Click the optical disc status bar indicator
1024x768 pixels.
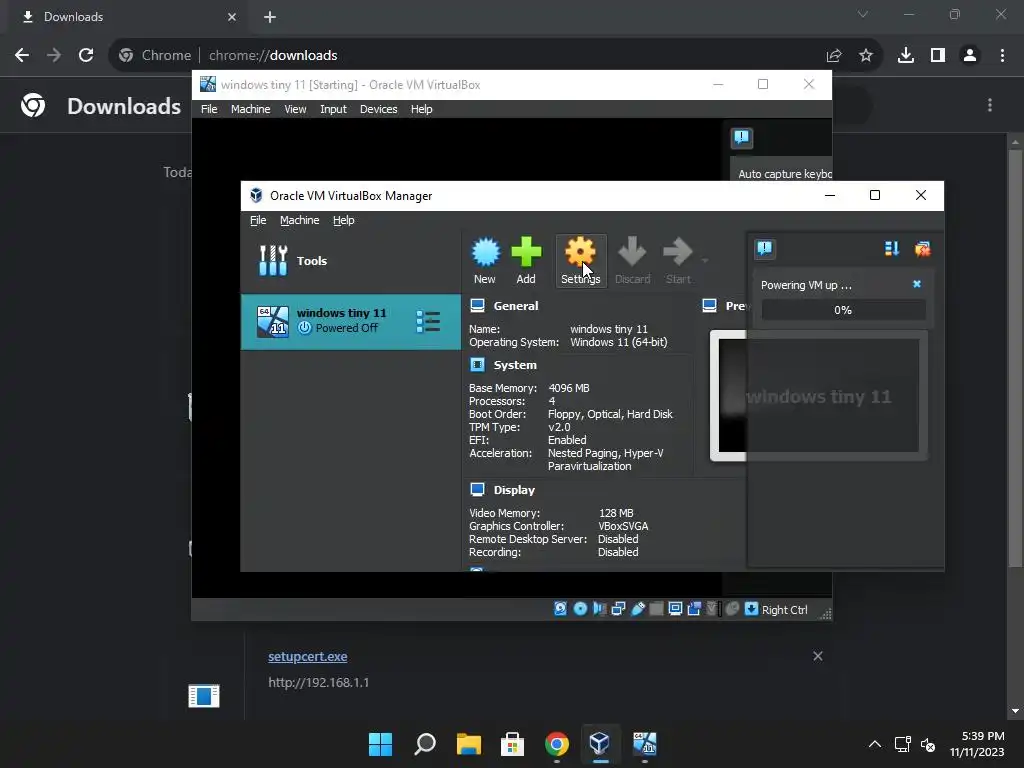click(x=580, y=609)
